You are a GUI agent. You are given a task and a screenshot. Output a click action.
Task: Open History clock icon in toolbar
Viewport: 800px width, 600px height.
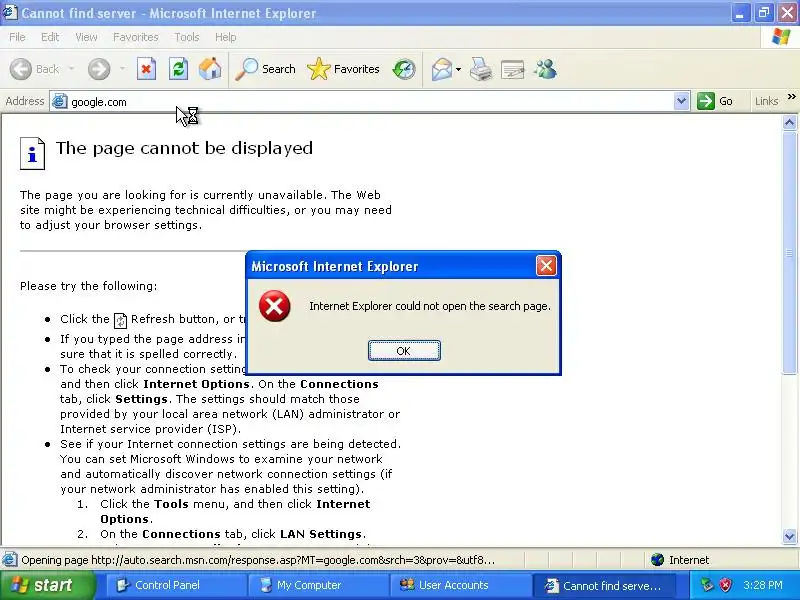point(404,69)
